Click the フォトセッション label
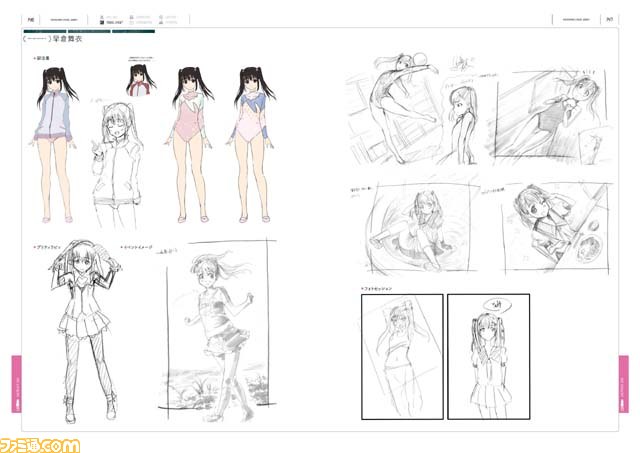Image resolution: width=640 pixels, height=453 pixels. [376, 289]
